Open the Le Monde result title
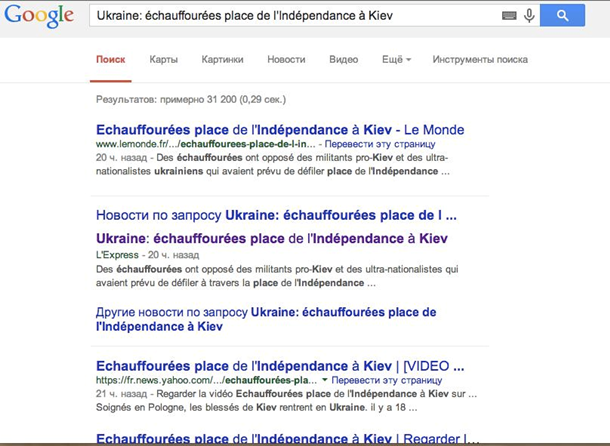The height and width of the screenshot is (446, 610). [x=280, y=130]
